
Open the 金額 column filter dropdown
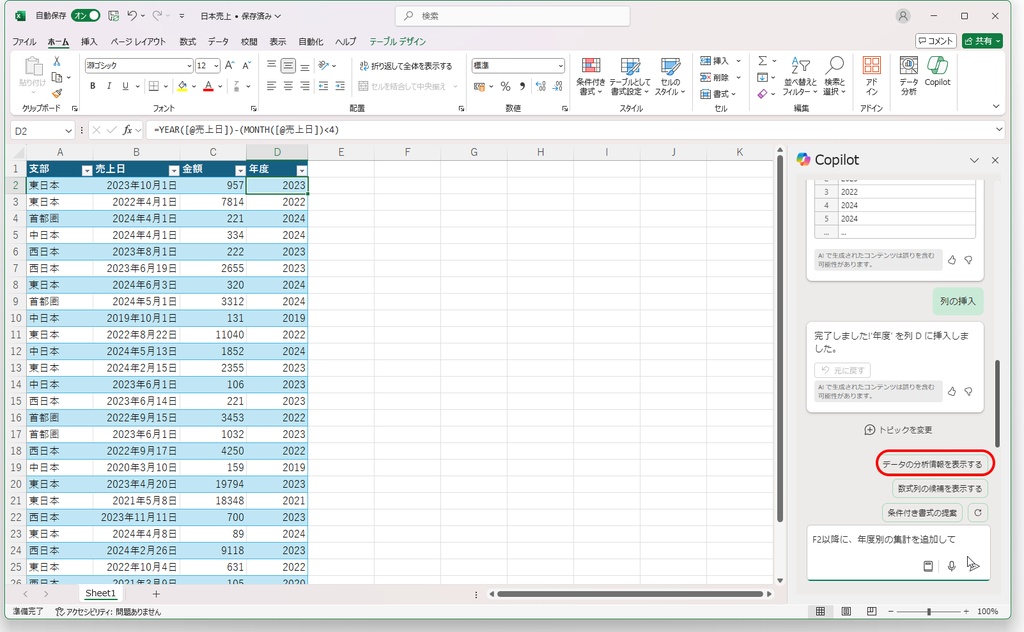click(240, 170)
